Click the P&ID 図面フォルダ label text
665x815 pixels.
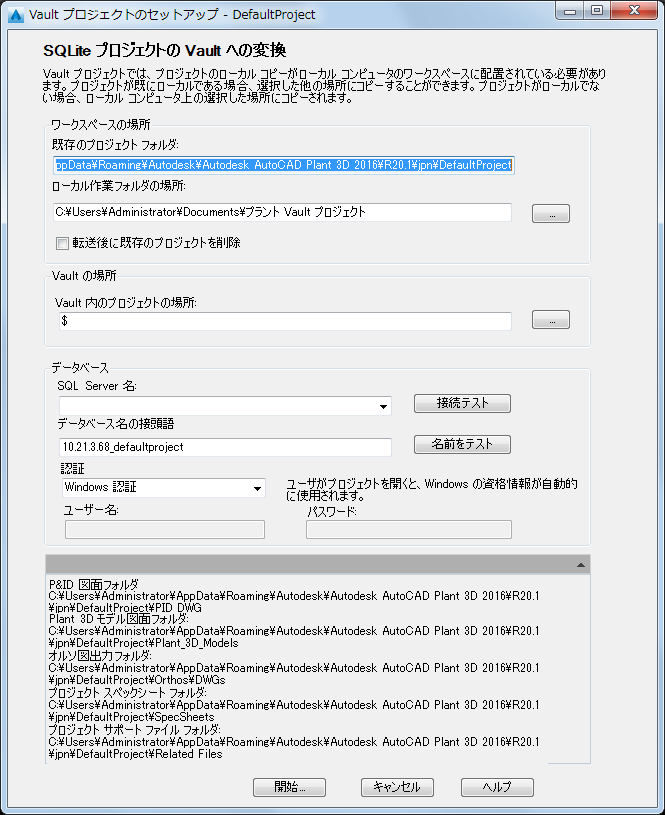[x=94, y=585]
